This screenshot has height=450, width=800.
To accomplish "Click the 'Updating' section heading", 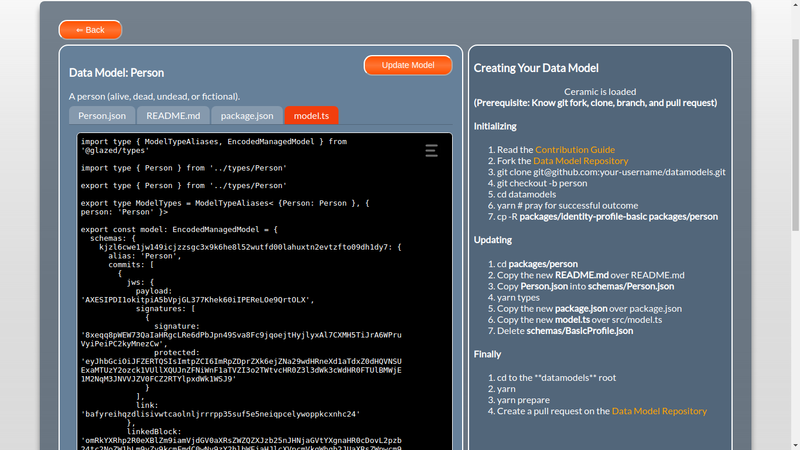I will [492, 240].
